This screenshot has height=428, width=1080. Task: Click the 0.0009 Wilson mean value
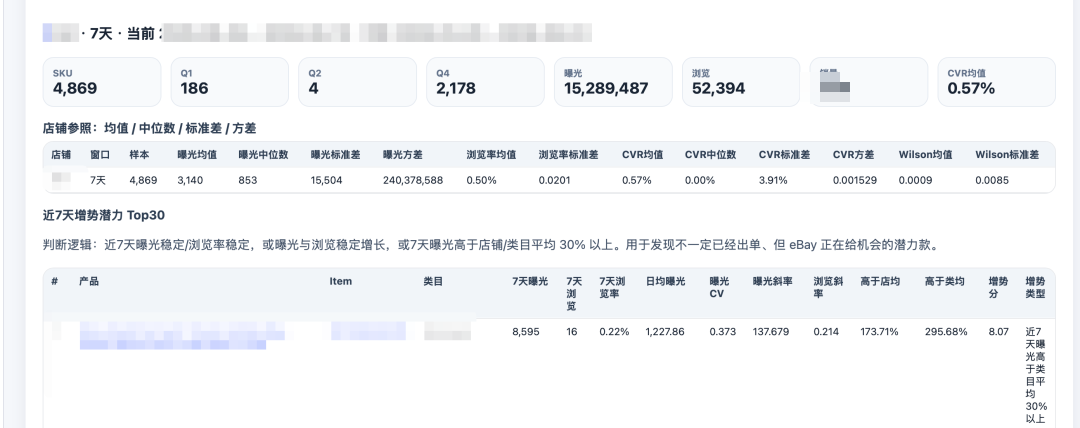coord(915,181)
